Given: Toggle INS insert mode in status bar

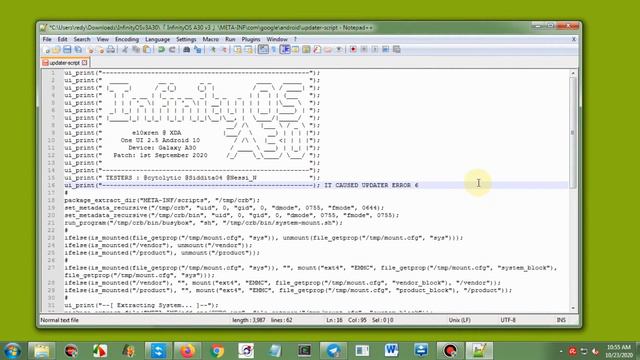Looking at the screenshot, I should point(561,320).
